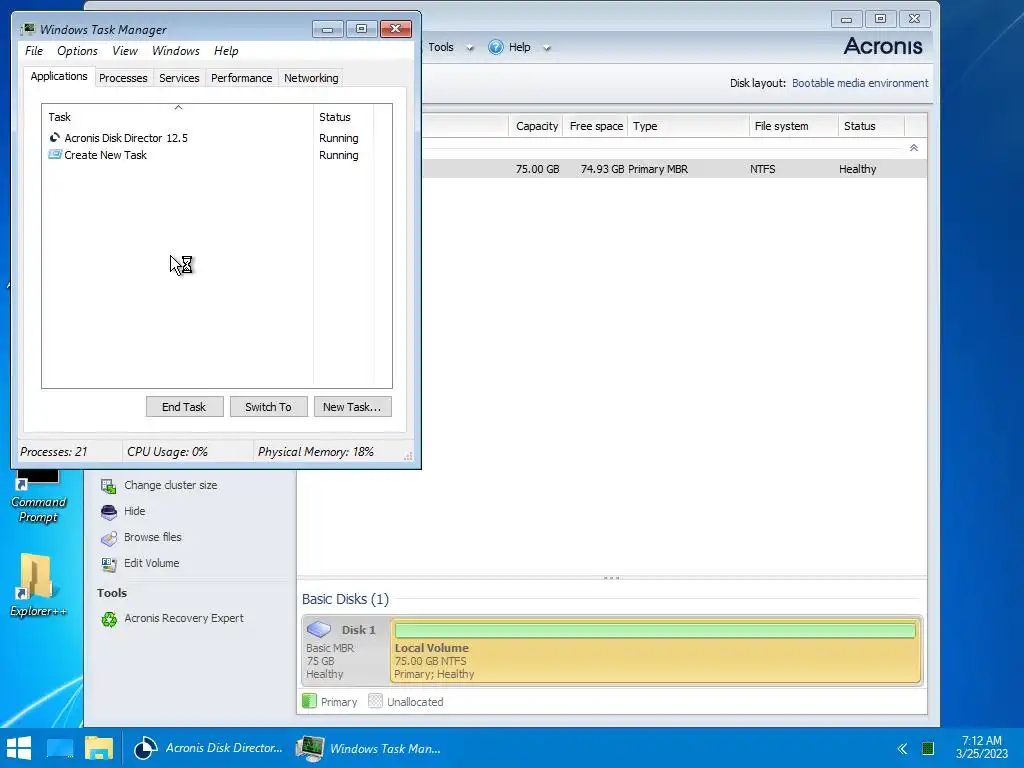Click the Acronis Disk Director task icon
Screen dimensions: 1024x768
(x=55, y=138)
